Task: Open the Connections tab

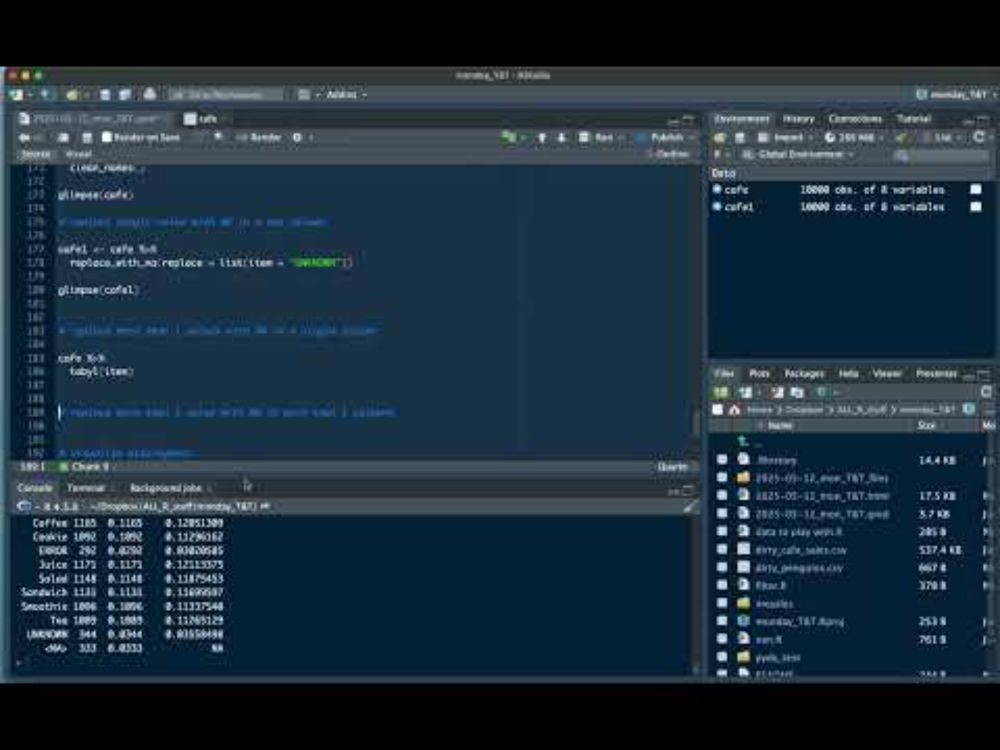Action: coord(855,119)
